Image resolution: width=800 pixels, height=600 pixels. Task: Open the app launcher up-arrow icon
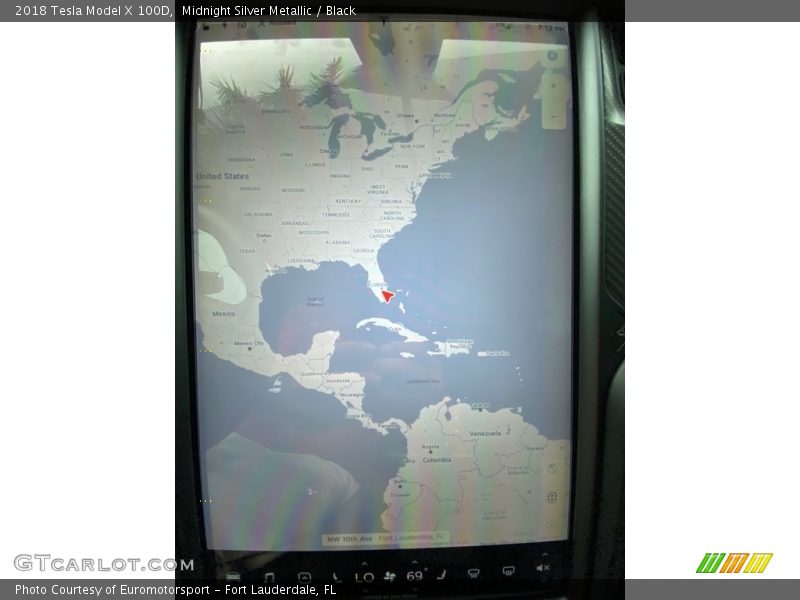pos(304,577)
